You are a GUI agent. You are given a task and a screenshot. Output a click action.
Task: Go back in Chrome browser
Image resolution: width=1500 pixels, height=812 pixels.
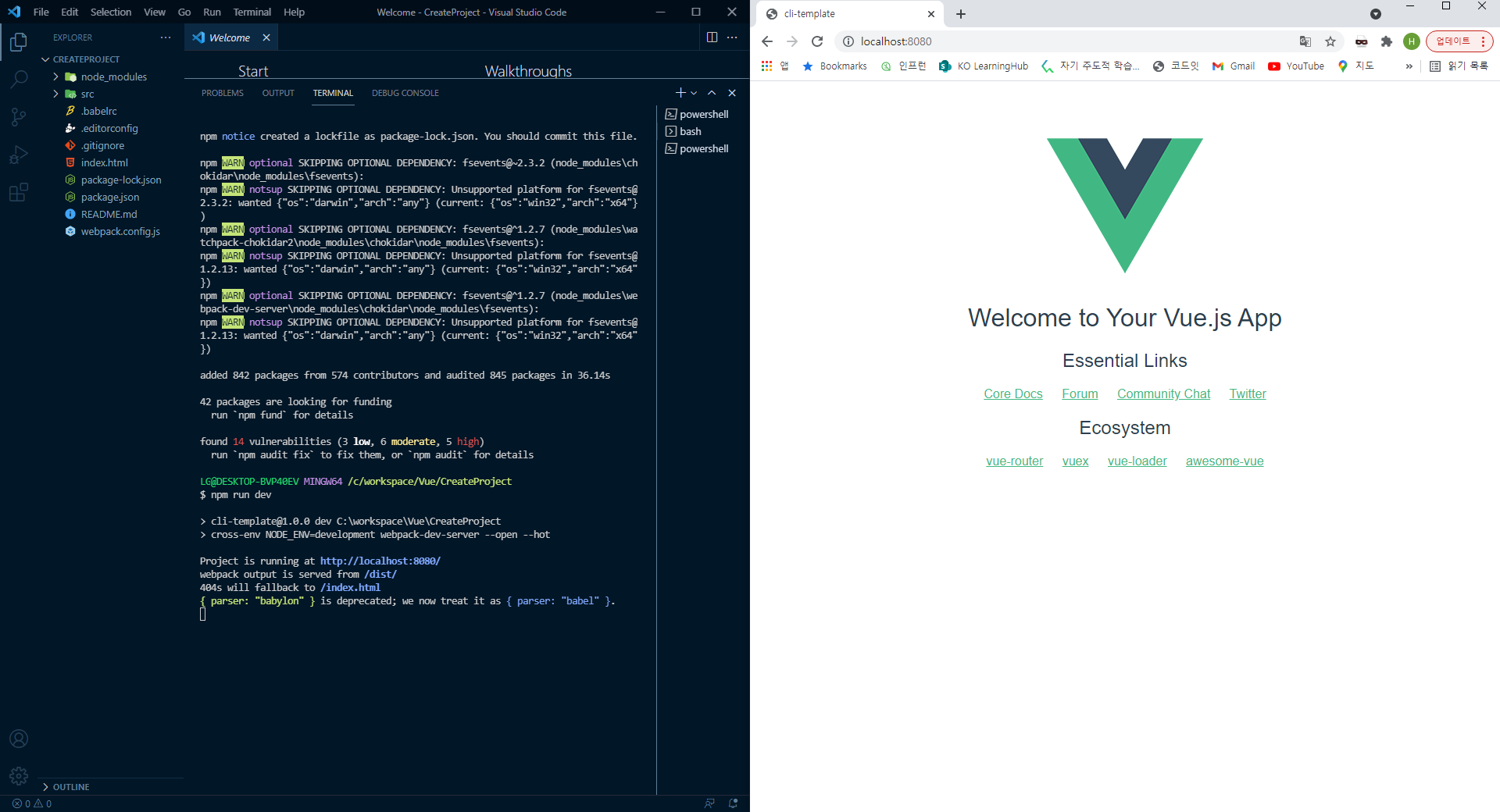click(767, 41)
